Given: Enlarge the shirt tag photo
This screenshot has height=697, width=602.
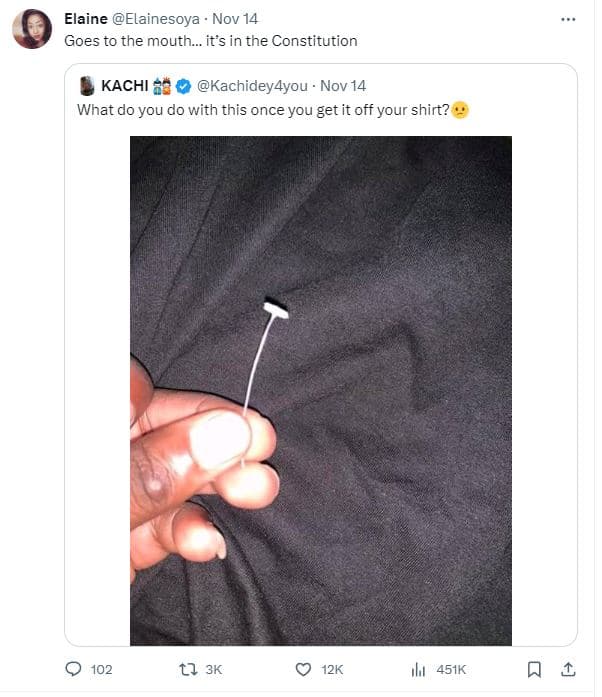Looking at the screenshot, I should (321, 391).
